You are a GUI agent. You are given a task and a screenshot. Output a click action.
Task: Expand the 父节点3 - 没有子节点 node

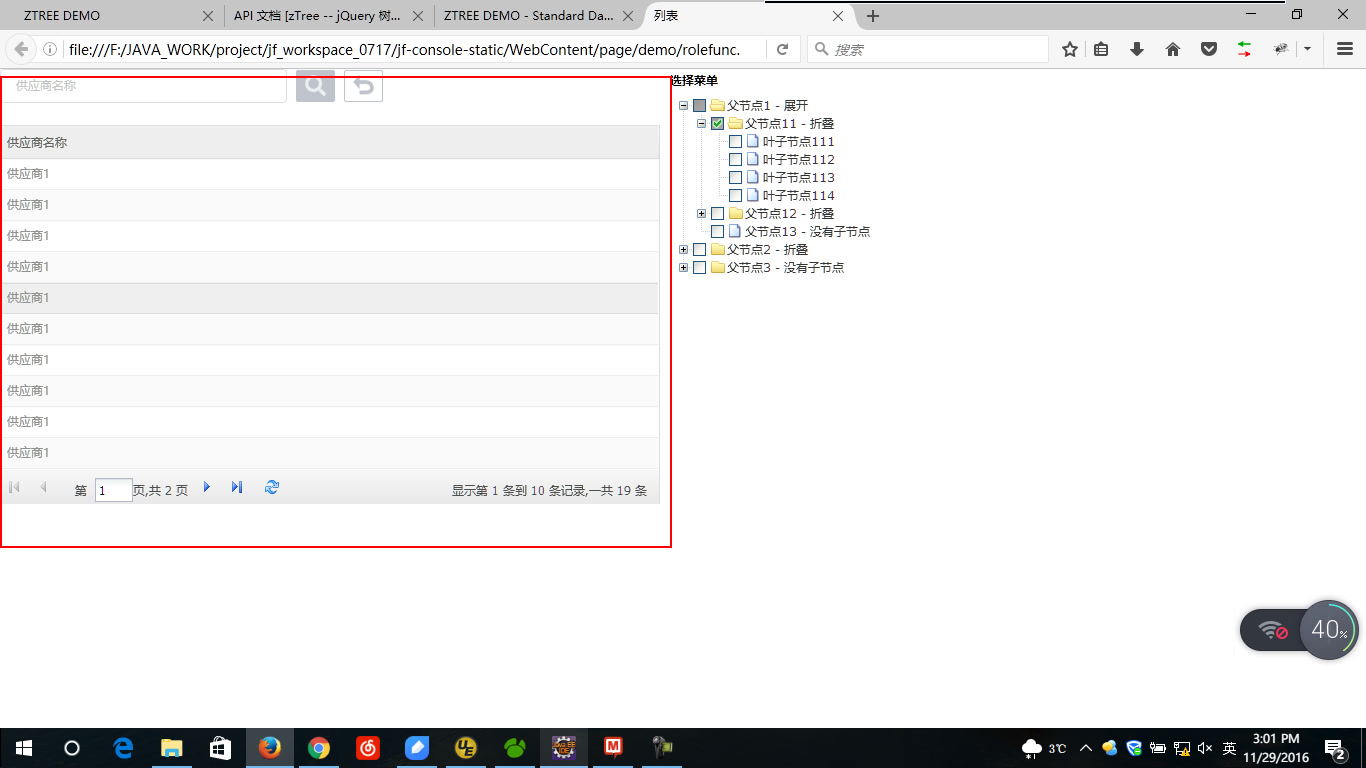click(x=683, y=268)
